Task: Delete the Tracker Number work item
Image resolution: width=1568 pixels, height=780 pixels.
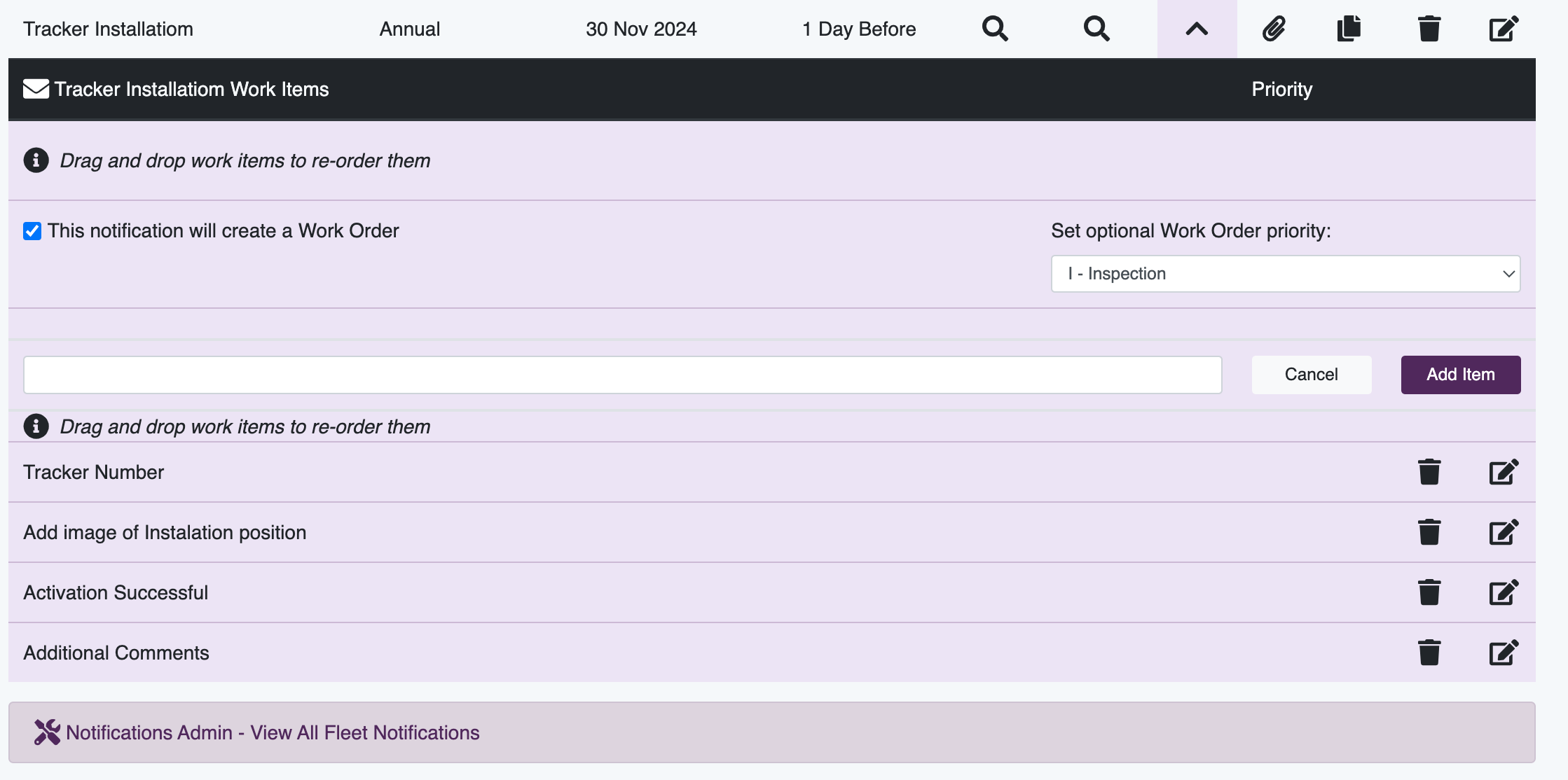Action: click(x=1429, y=472)
